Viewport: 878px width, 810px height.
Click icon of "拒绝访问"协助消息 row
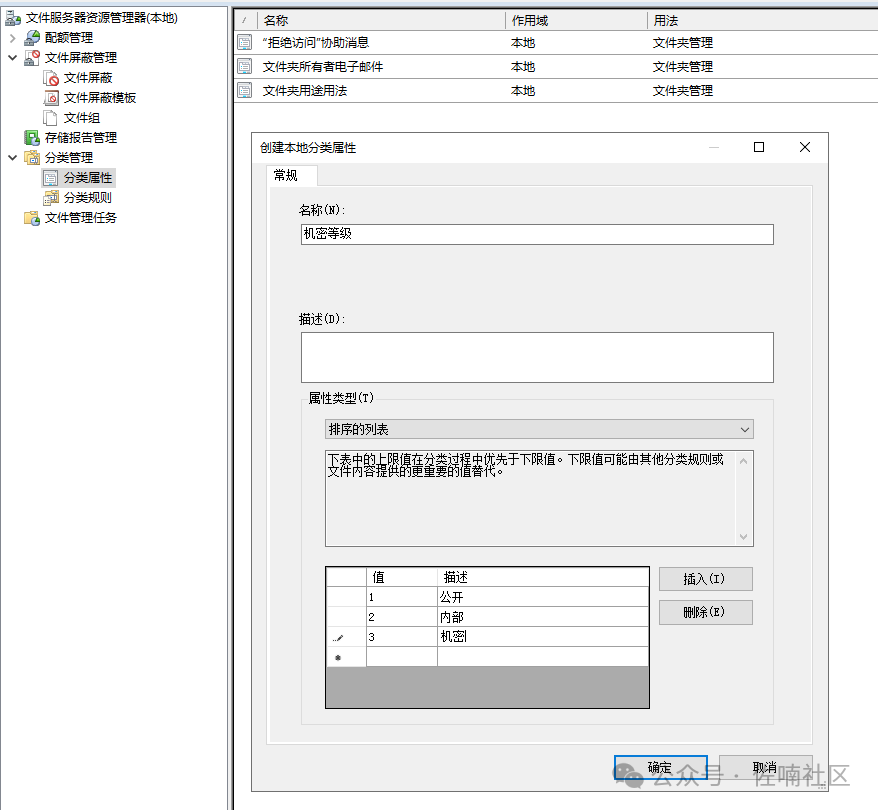[x=245, y=43]
